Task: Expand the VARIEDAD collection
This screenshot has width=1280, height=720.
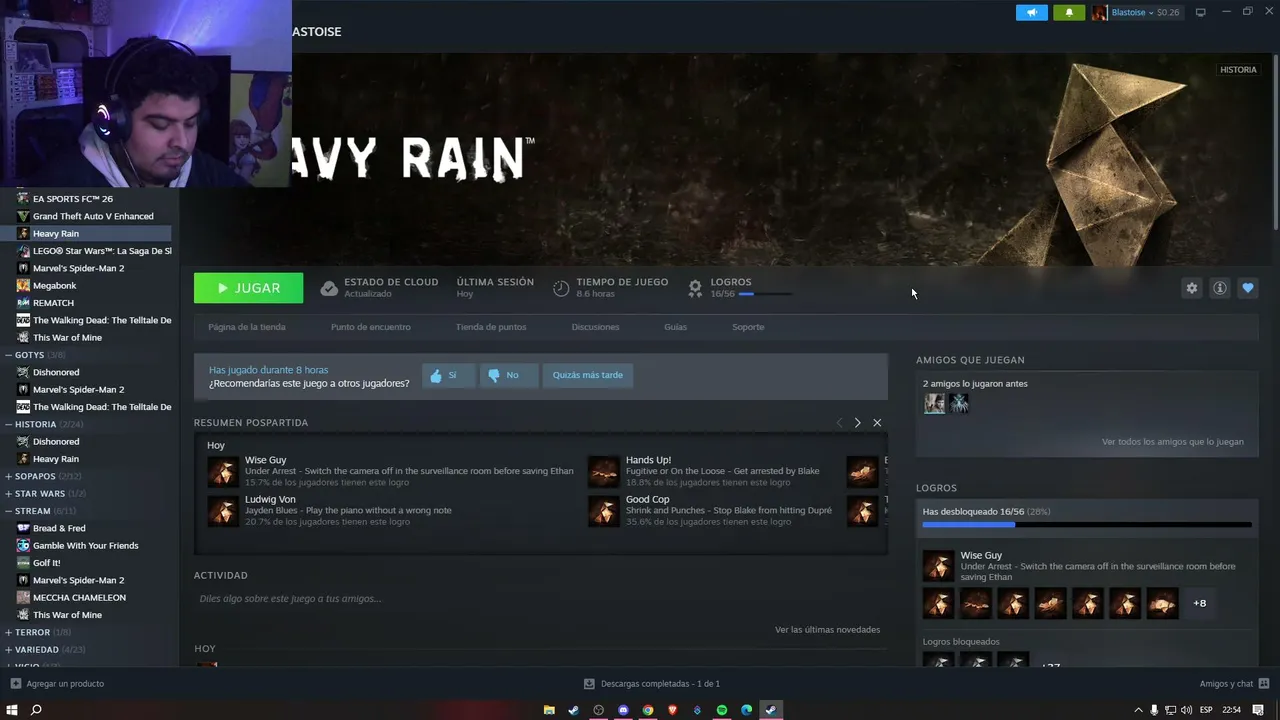Action: [8, 650]
